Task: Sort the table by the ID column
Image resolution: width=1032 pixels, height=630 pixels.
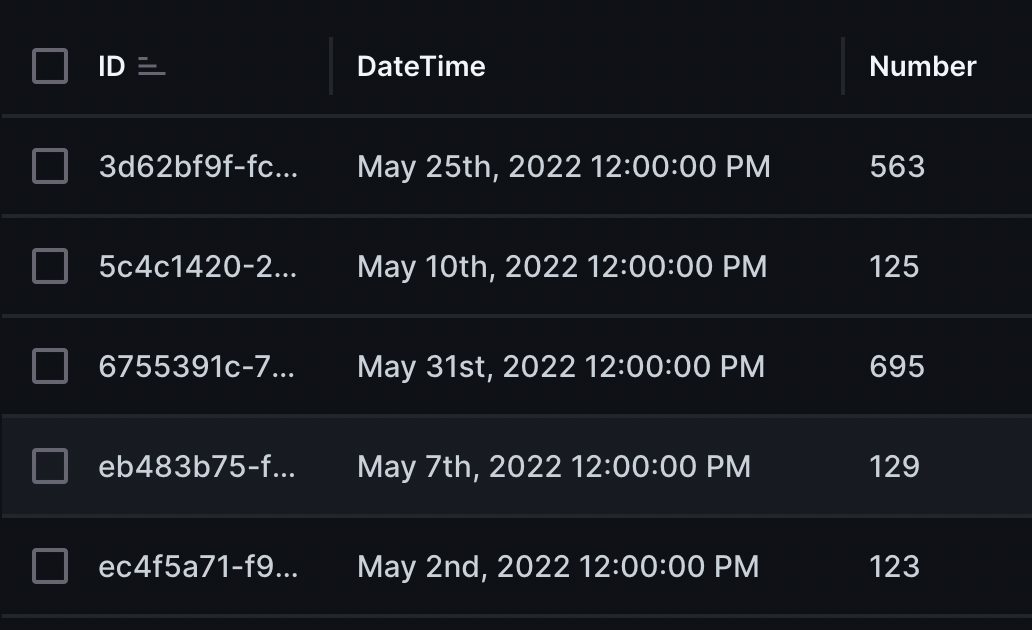Action: click(x=110, y=66)
